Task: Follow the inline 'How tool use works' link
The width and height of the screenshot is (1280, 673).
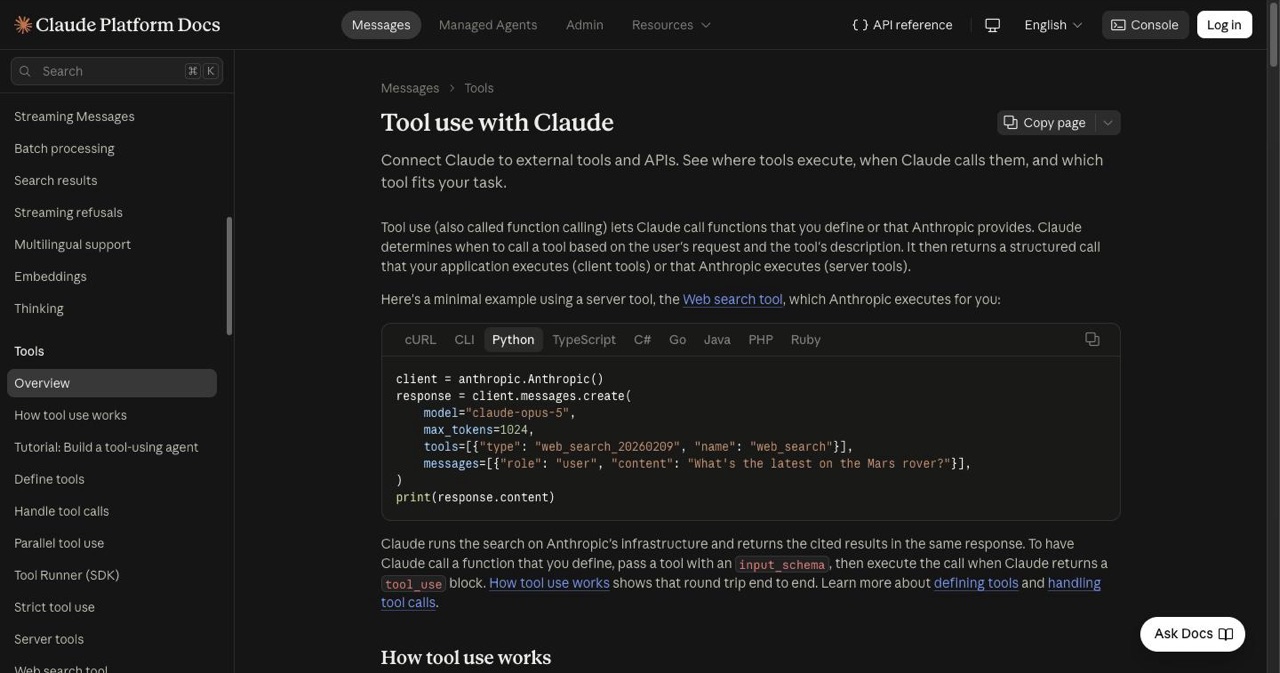Action: click(549, 583)
